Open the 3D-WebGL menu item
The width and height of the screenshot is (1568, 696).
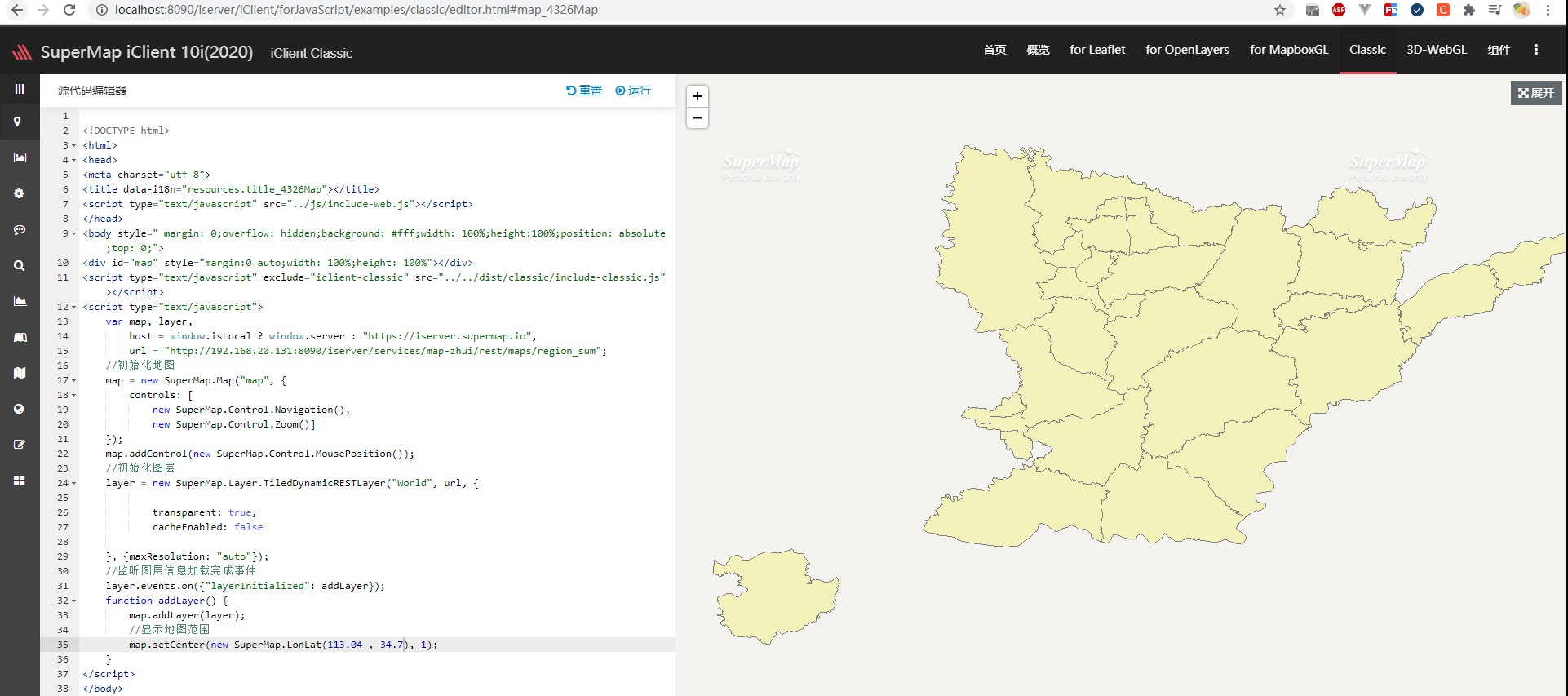click(1437, 50)
